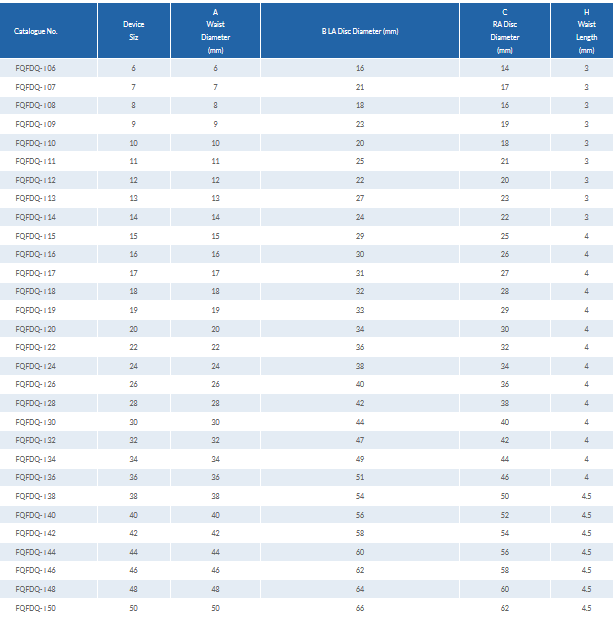Click catalogue number ending in 22

click(x=35, y=347)
